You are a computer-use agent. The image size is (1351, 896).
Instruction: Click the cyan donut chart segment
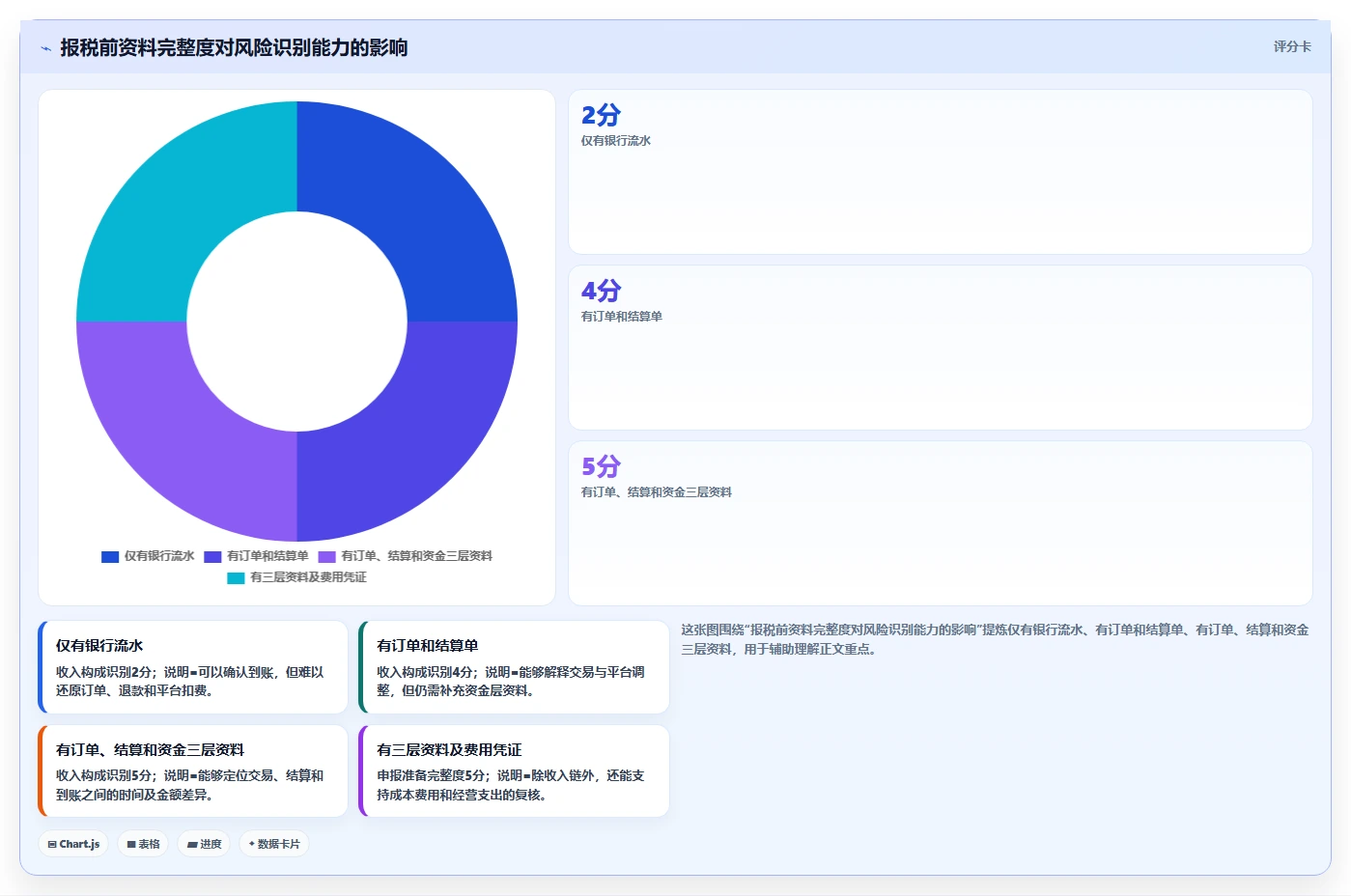[179, 203]
